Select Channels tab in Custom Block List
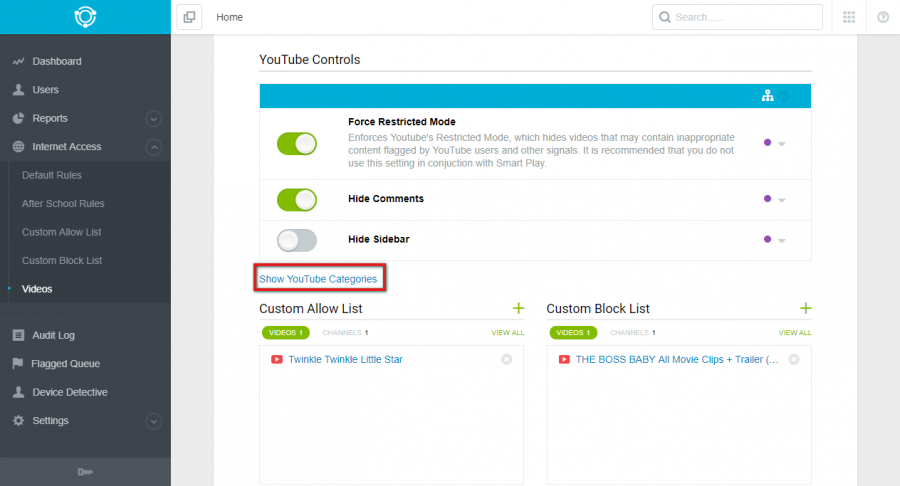 point(633,333)
